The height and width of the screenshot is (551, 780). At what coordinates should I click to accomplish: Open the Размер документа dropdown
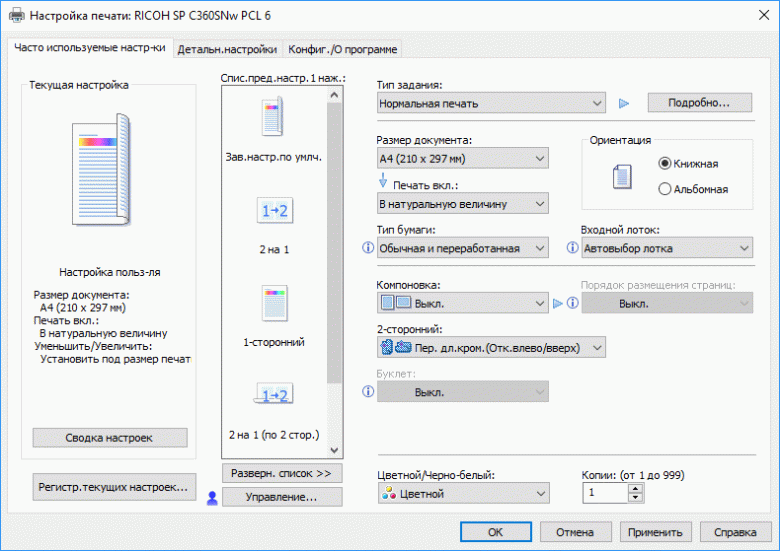(x=463, y=159)
